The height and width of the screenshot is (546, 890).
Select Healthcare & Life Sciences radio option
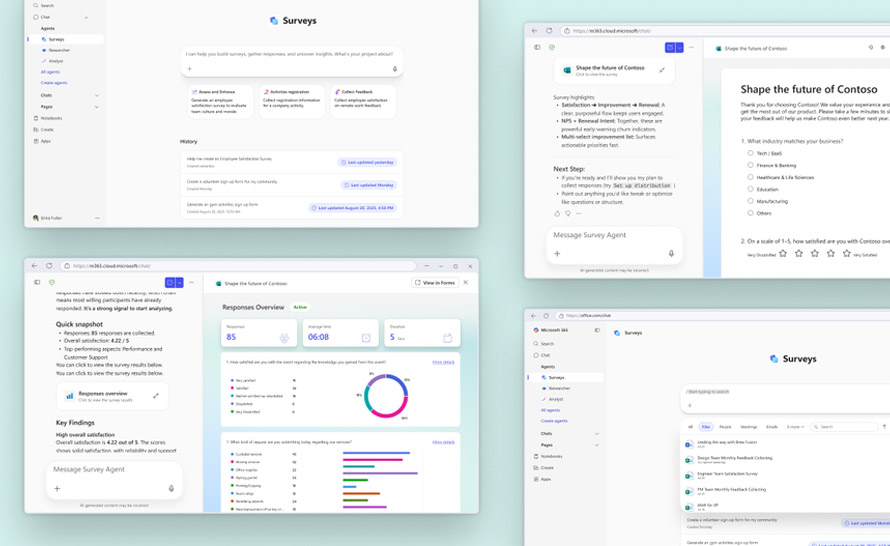pos(750,177)
